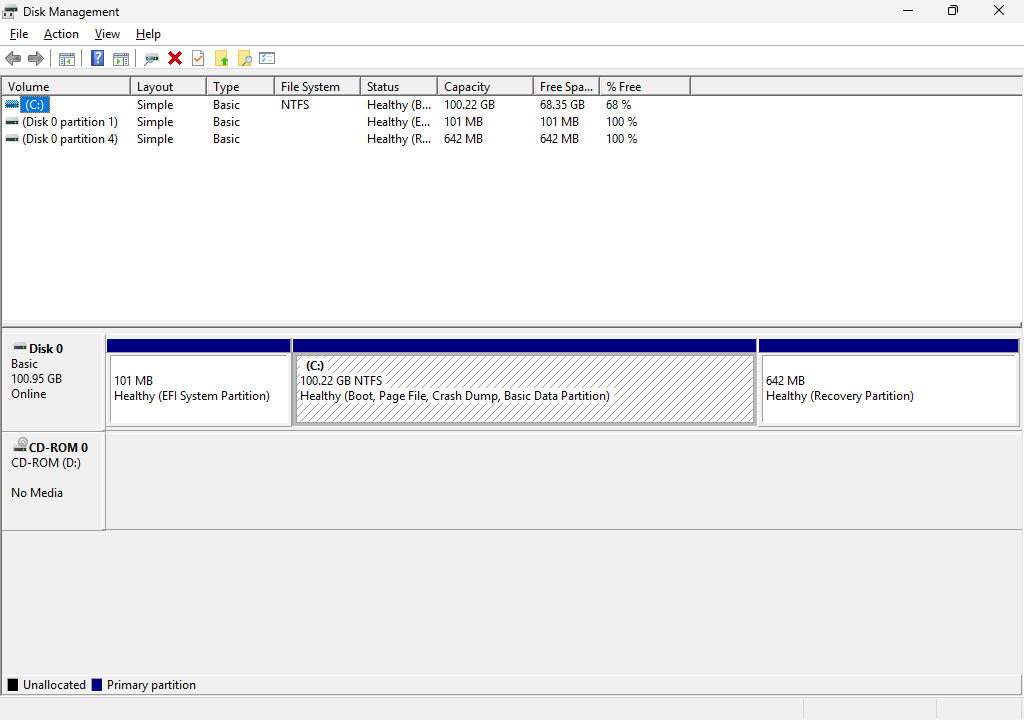1024x720 pixels.
Task: Open the Help menu
Action: point(148,34)
